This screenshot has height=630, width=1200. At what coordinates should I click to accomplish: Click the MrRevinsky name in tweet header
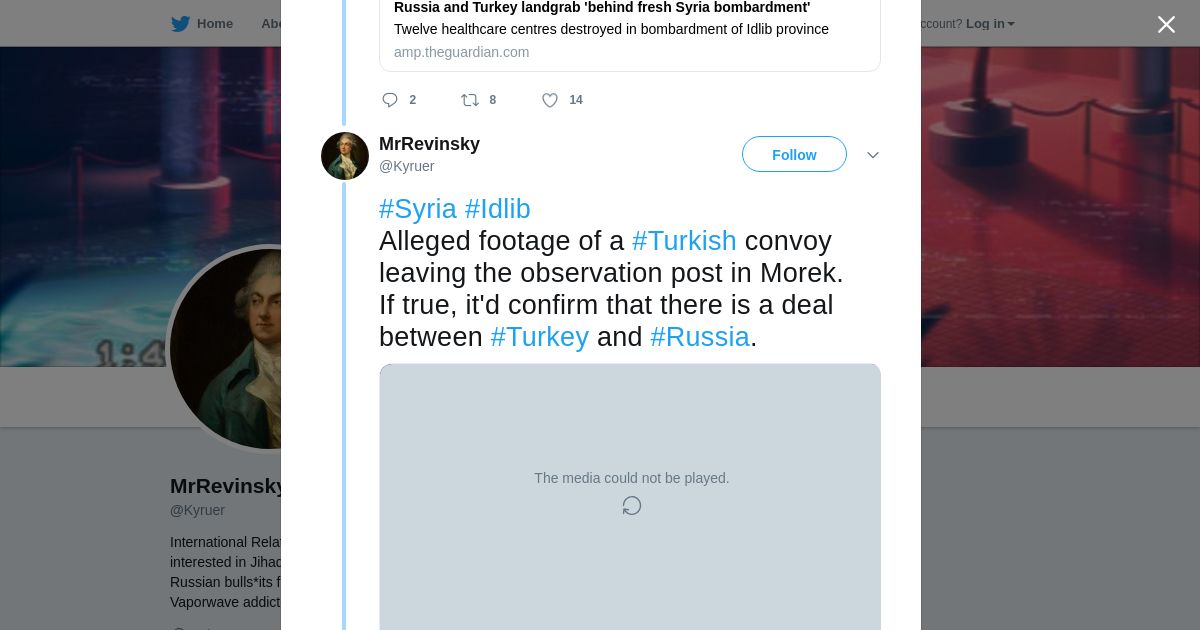pyautogui.click(x=429, y=144)
